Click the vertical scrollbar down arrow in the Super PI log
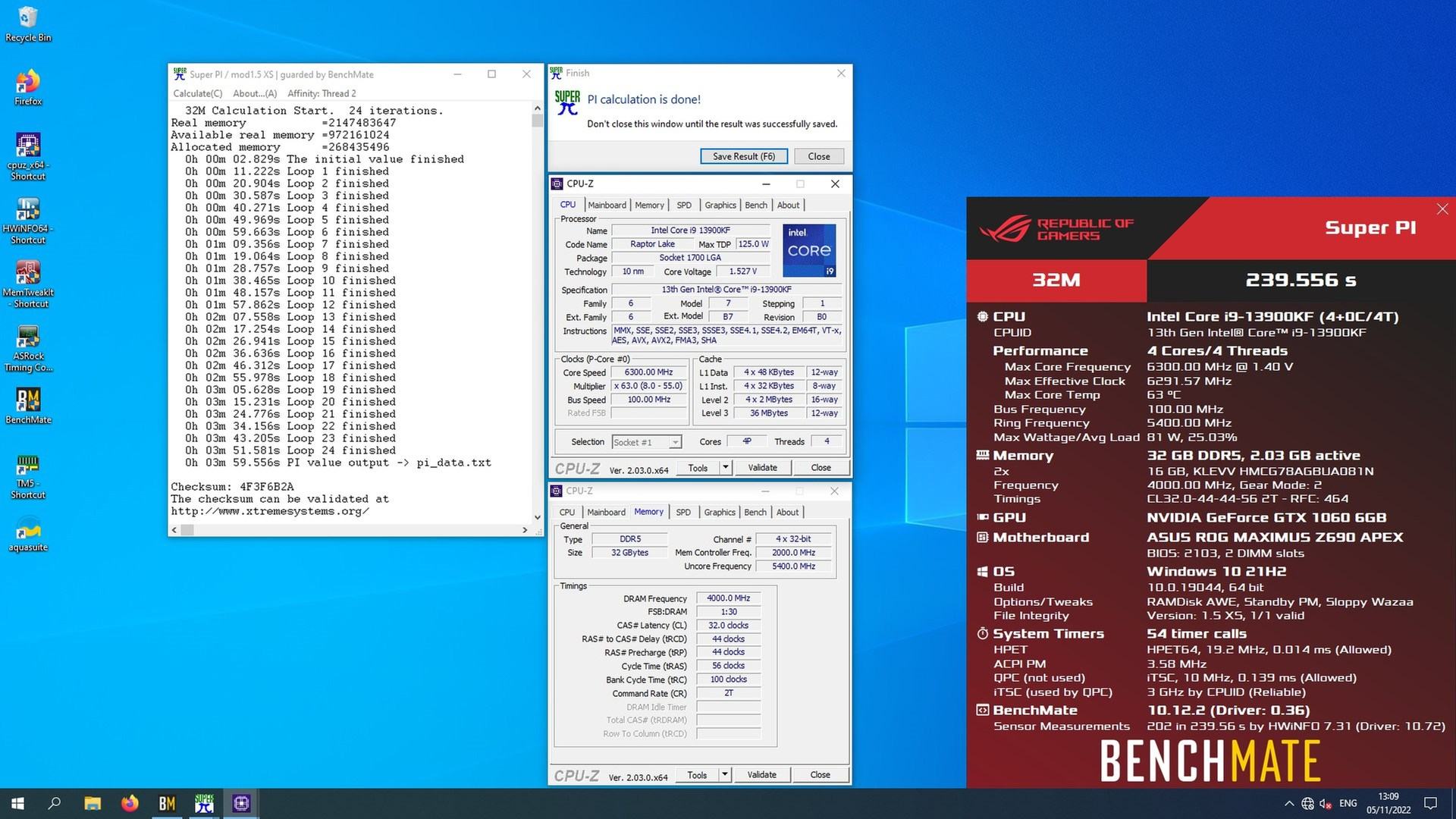The width and height of the screenshot is (1456, 819). pyautogui.click(x=538, y=517)
